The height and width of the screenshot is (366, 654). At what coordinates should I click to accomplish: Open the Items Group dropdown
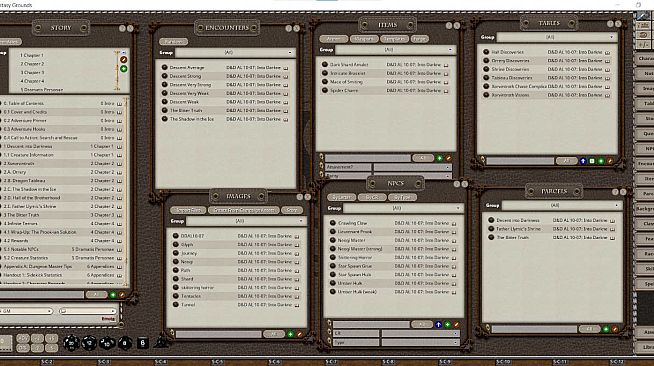coord(395,50)
